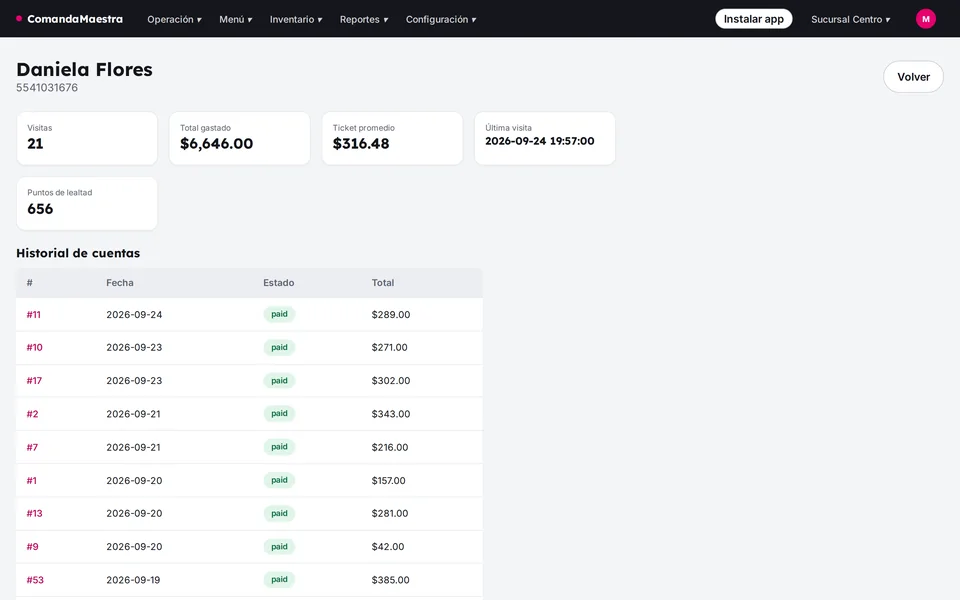Open the user avatar M menu
960x600 pixels.
(925, 19)
